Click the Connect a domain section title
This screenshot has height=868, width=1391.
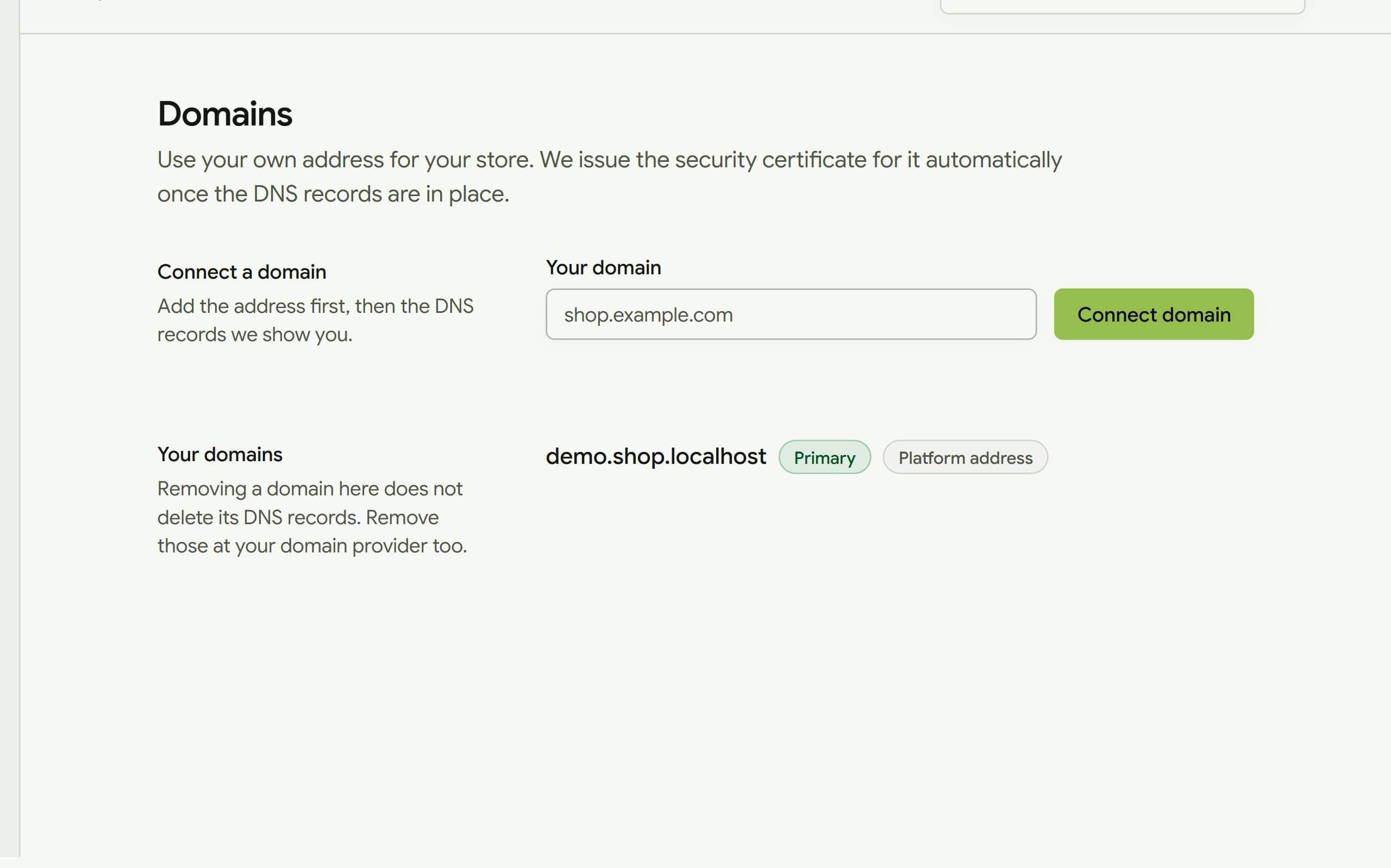pos(242,272)
